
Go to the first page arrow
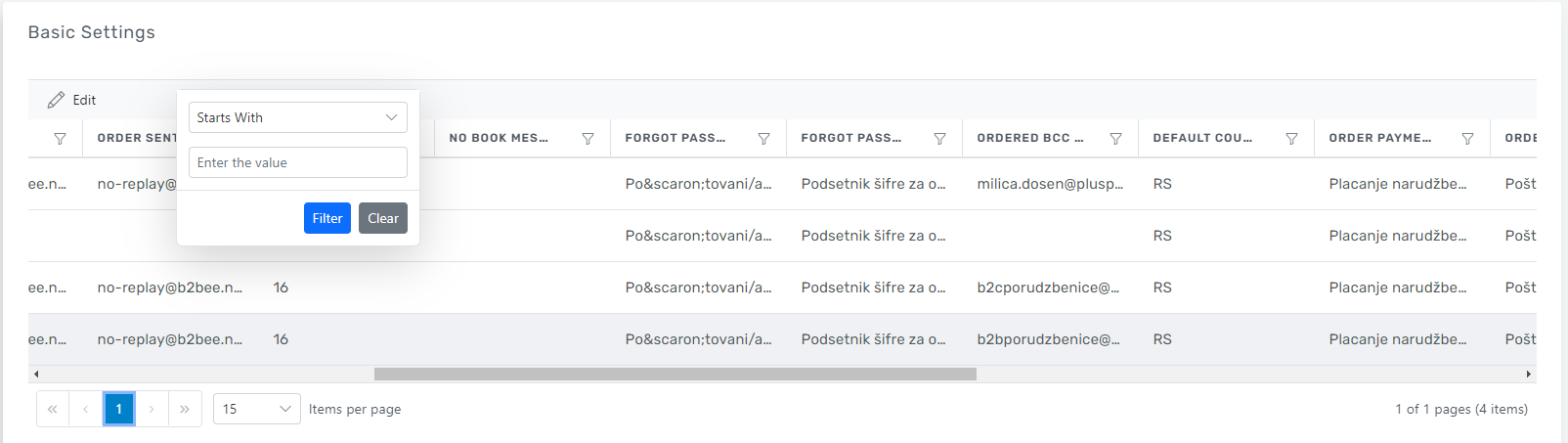[x=53, y=409]
